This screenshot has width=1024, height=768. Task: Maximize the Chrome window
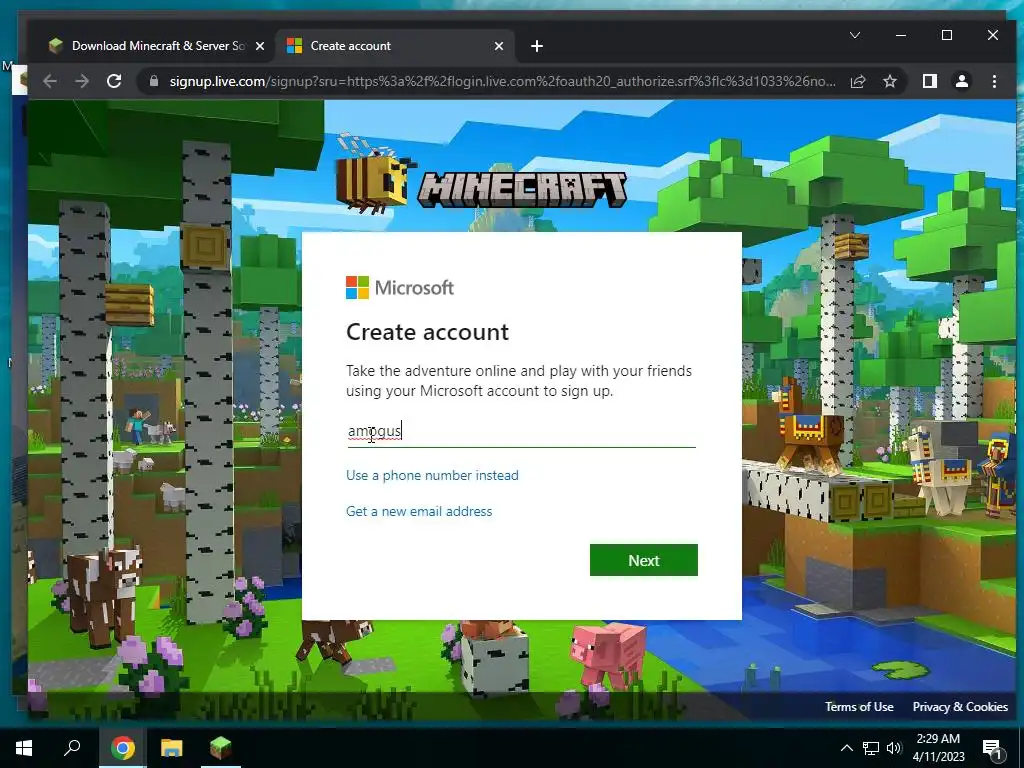(x=947, y=35)
